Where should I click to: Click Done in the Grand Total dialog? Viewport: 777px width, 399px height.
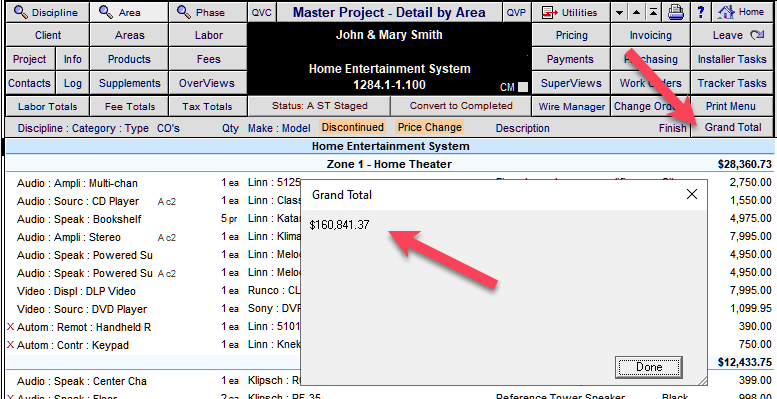click(649, 367)
